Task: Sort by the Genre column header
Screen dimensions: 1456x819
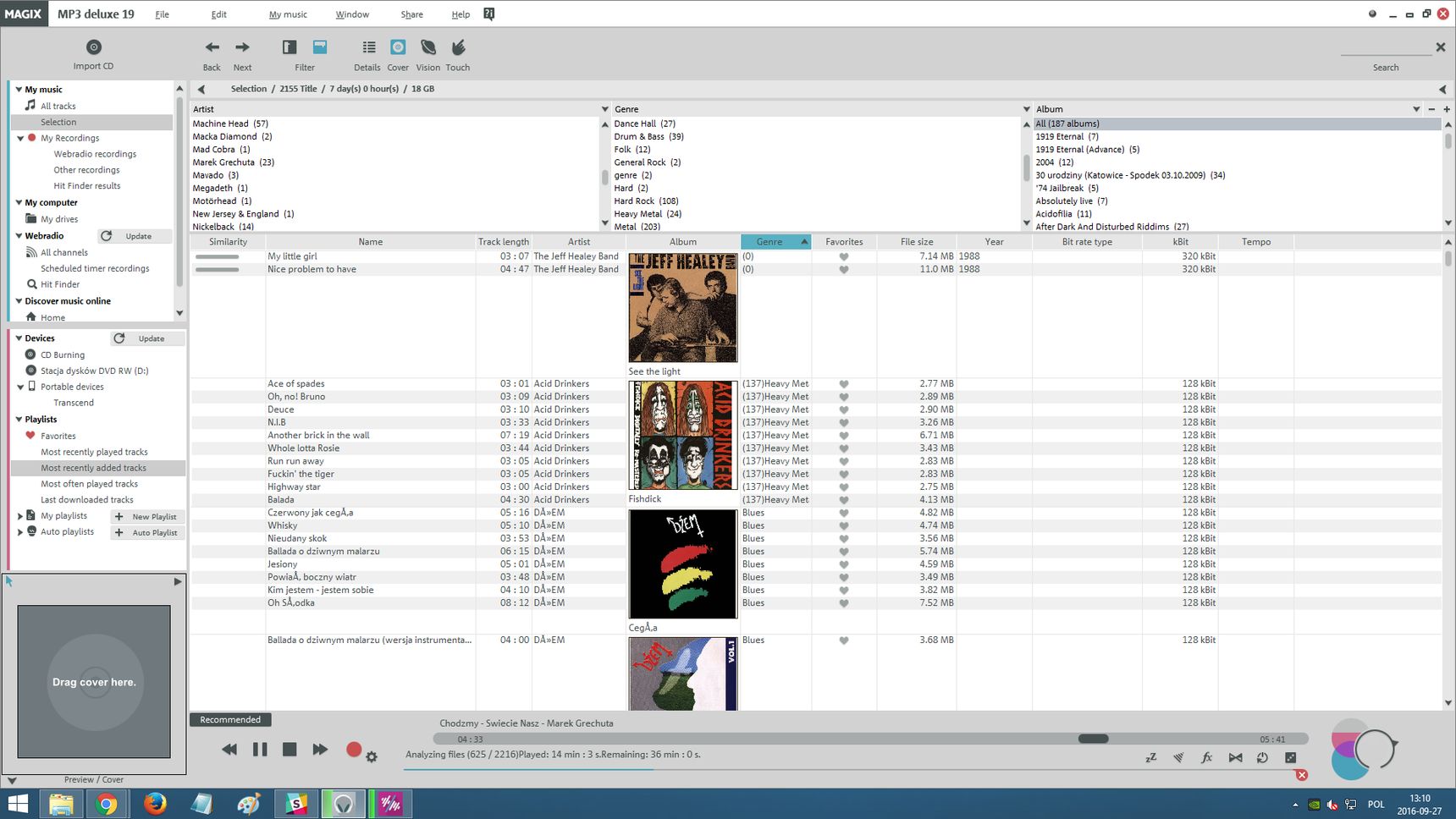Action: [775, 242]
